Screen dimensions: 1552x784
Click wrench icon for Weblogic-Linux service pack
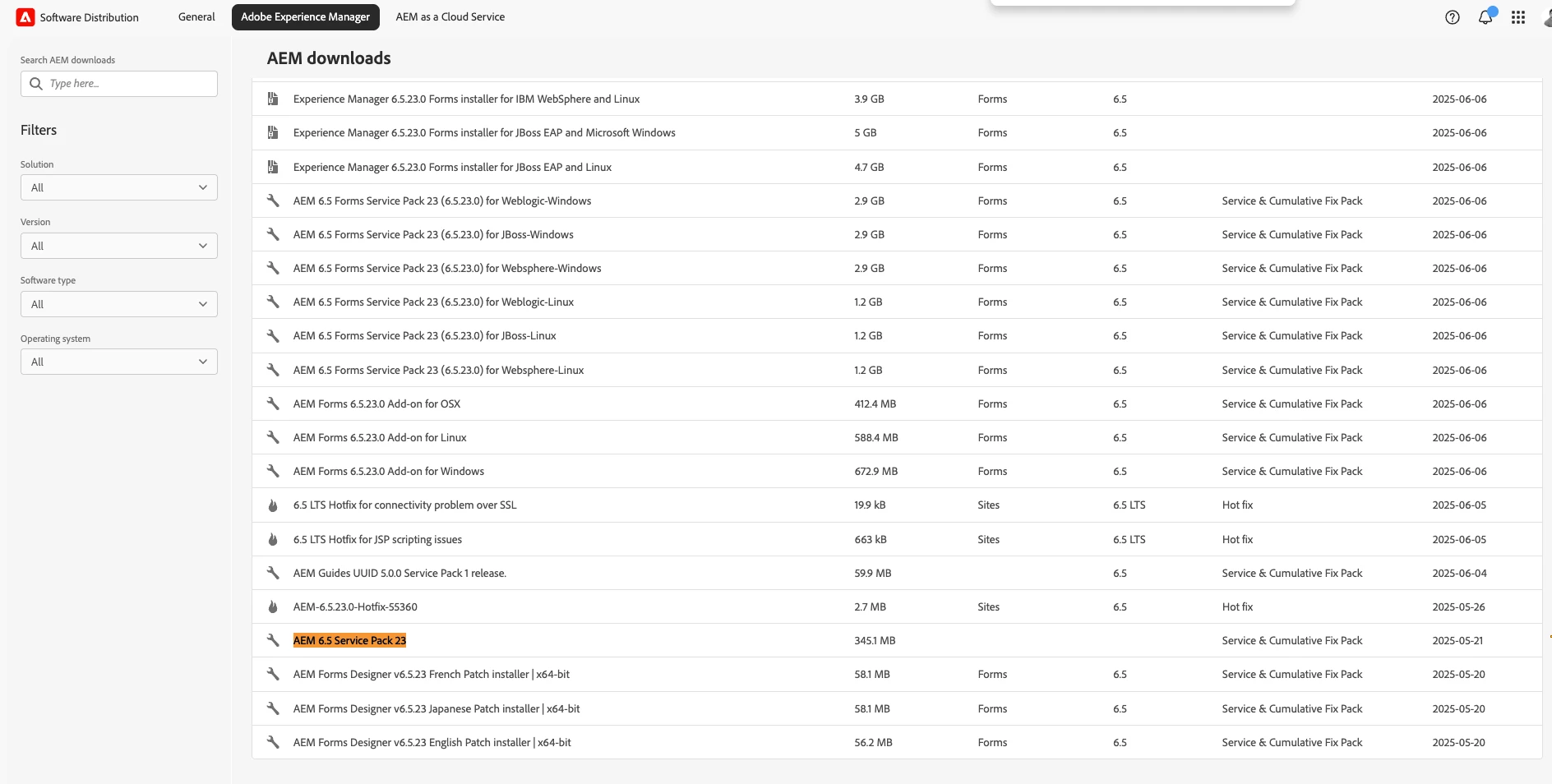(273, 302)
